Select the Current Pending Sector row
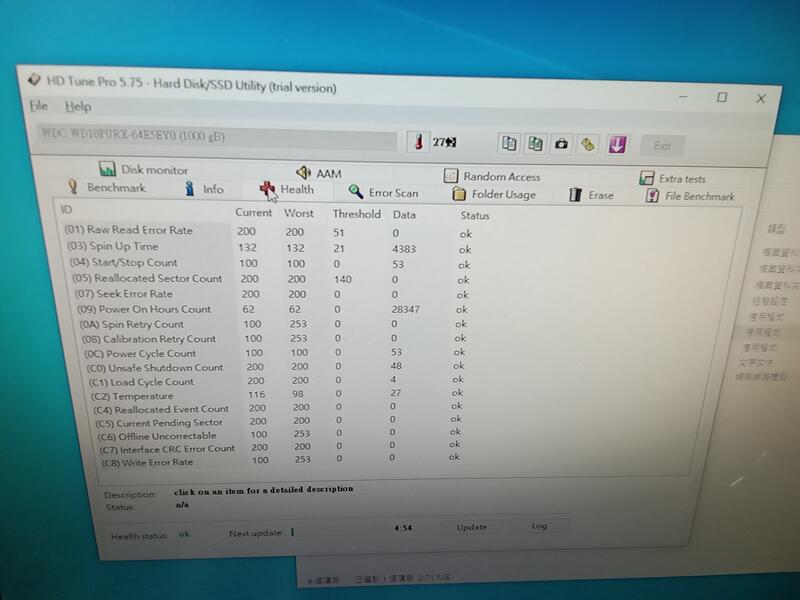 pos(278,421)
